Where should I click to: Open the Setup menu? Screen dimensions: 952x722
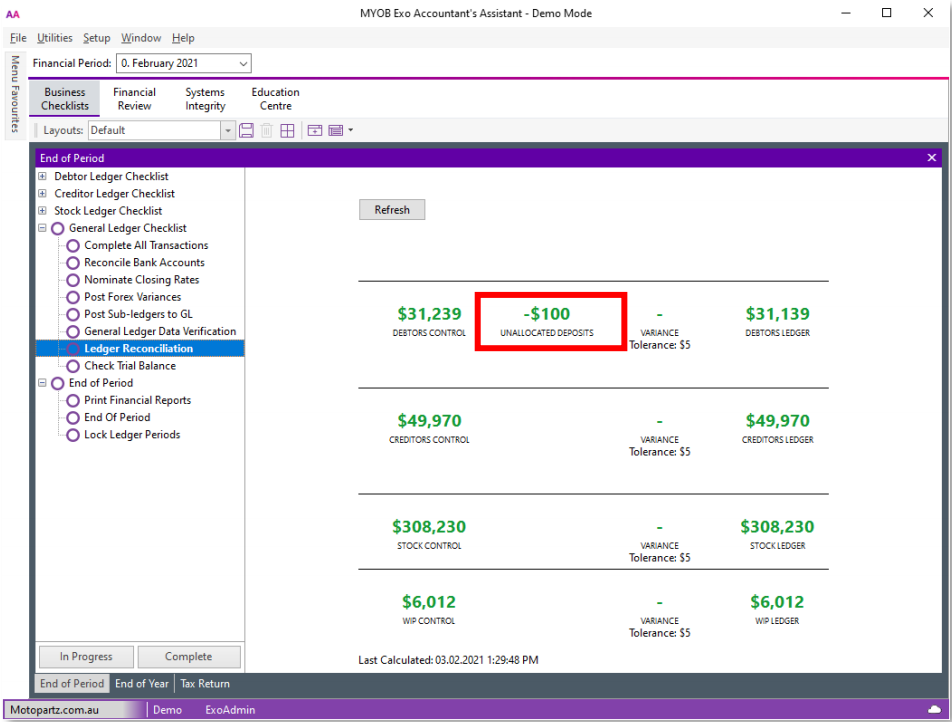coord(97,38)
